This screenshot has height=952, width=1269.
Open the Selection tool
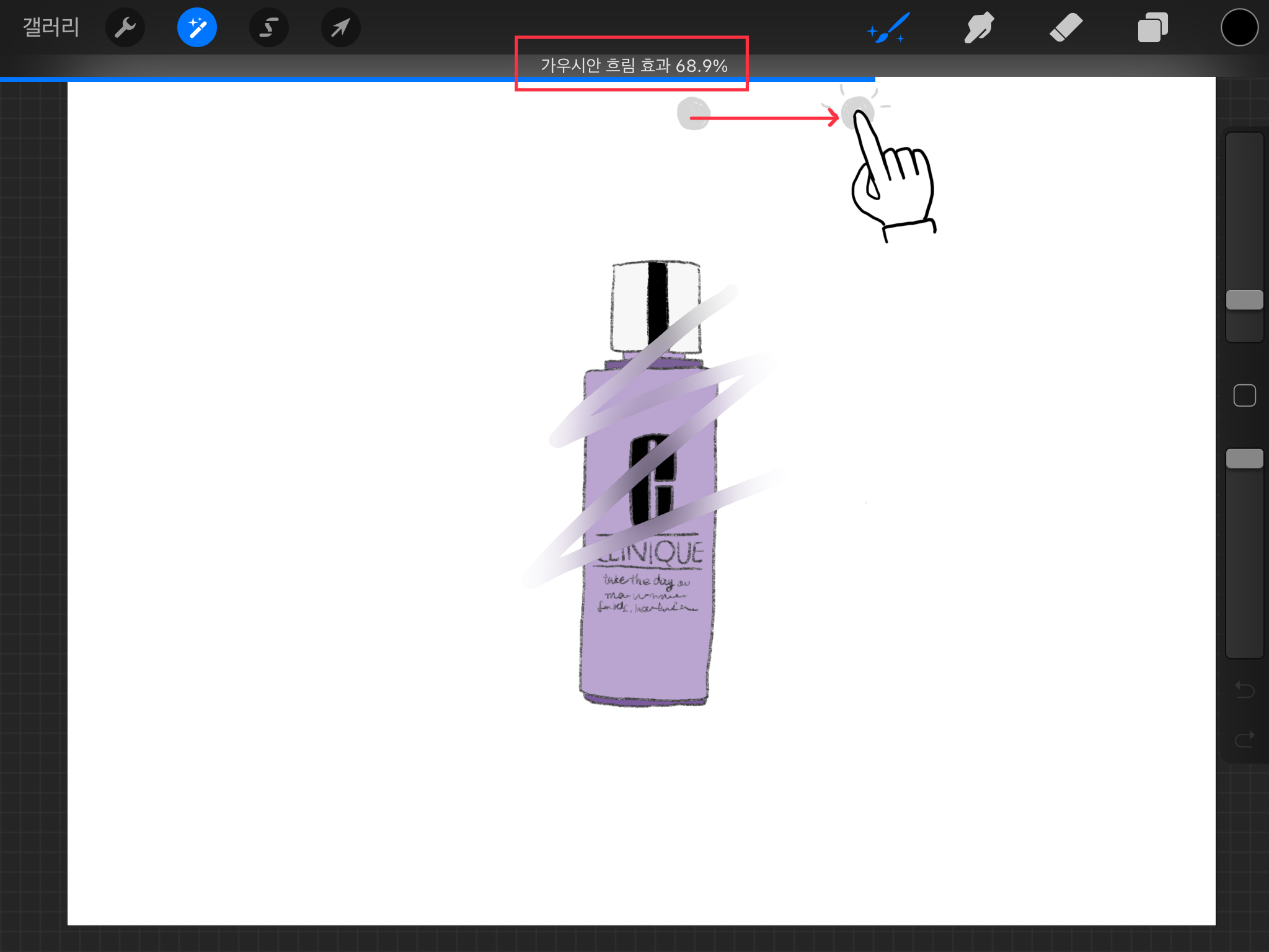coord(268,28)
